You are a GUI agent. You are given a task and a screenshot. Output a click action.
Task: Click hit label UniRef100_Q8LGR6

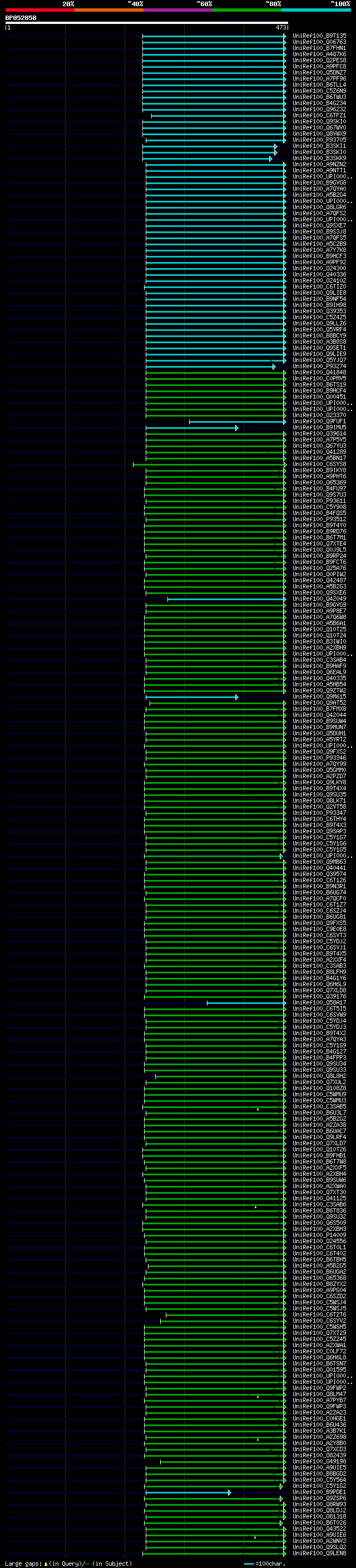click(x=319, y=207)
